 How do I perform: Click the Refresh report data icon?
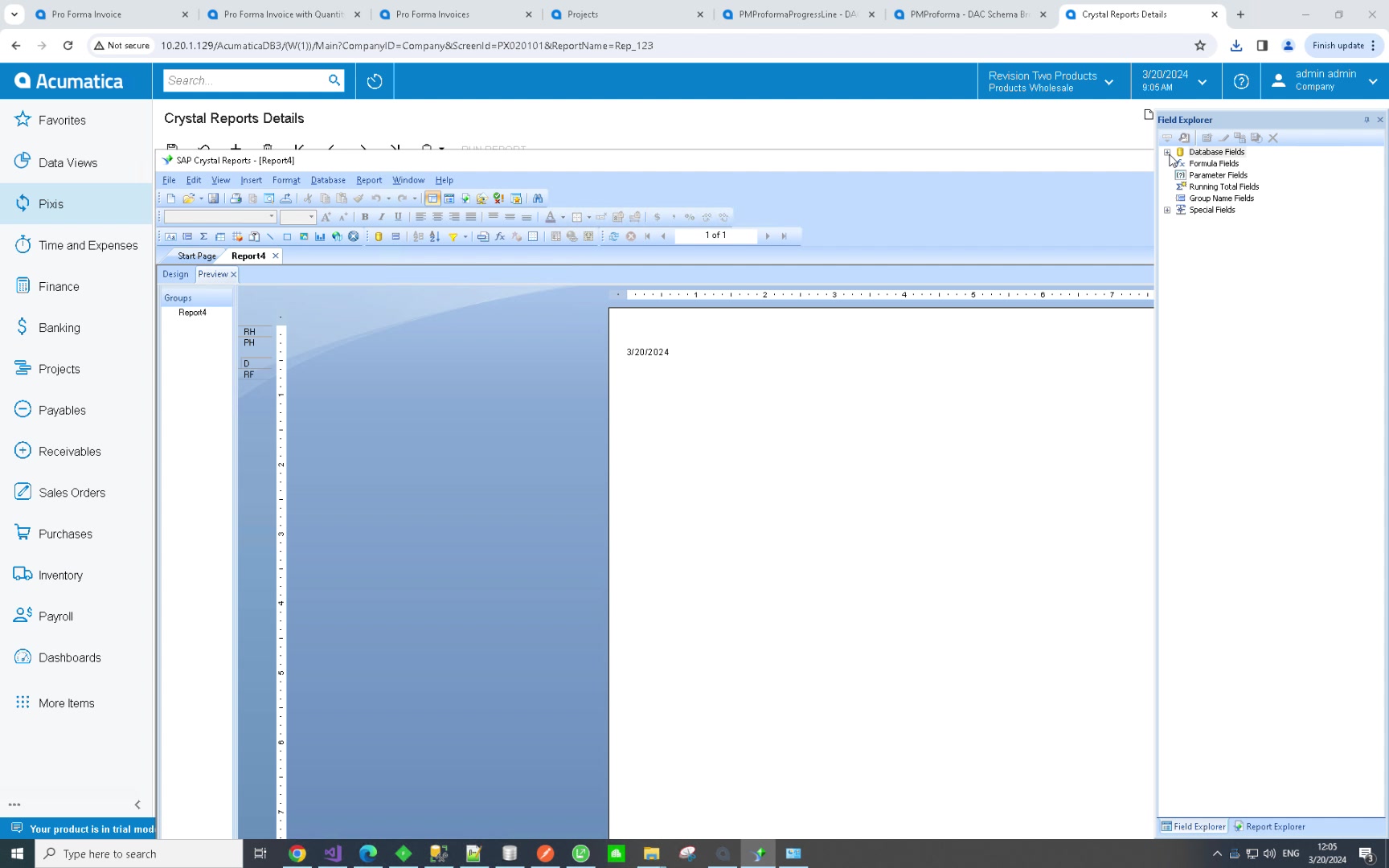(613, 236)
